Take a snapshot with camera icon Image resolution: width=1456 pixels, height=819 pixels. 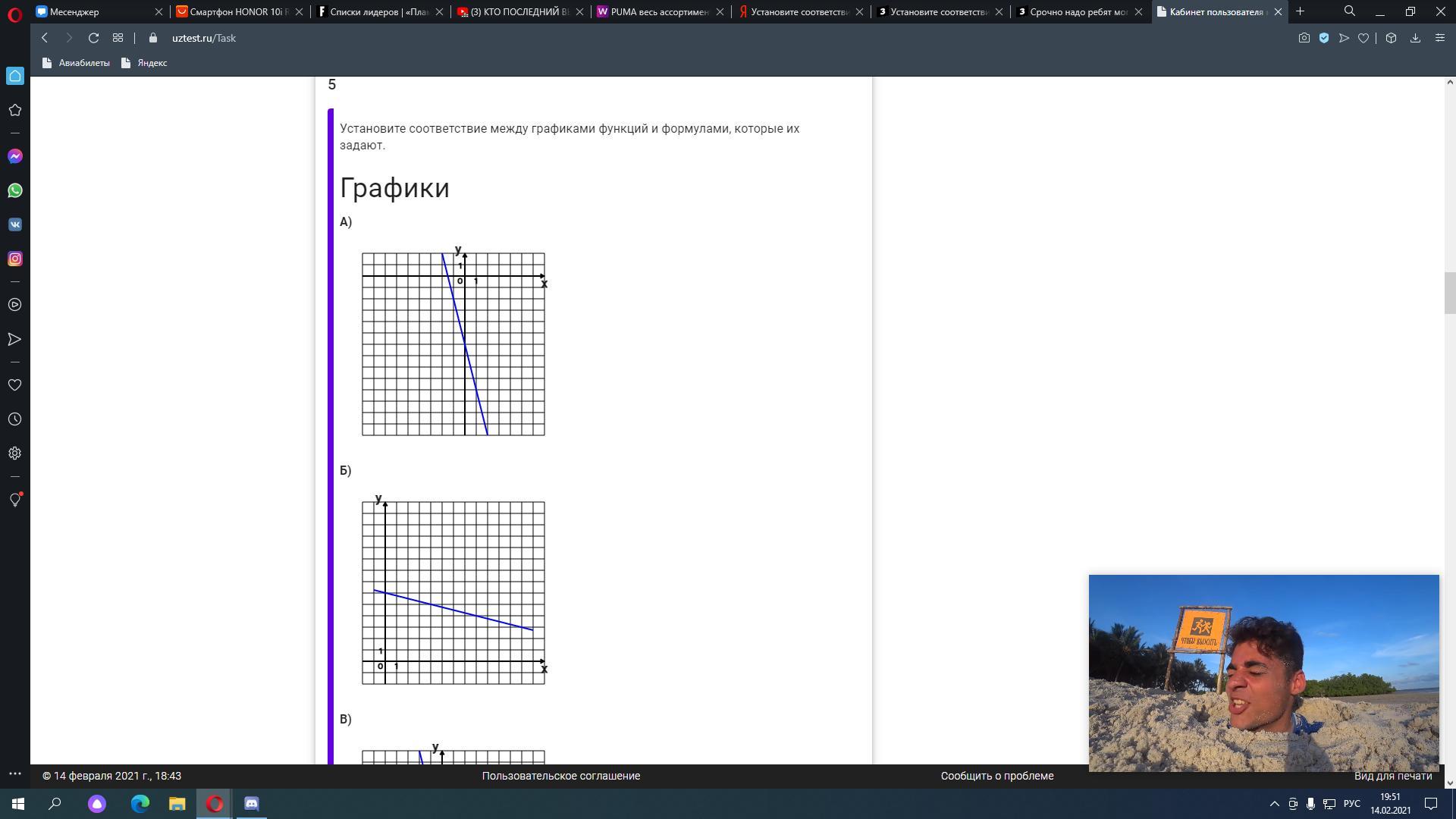pos(1304,38)
